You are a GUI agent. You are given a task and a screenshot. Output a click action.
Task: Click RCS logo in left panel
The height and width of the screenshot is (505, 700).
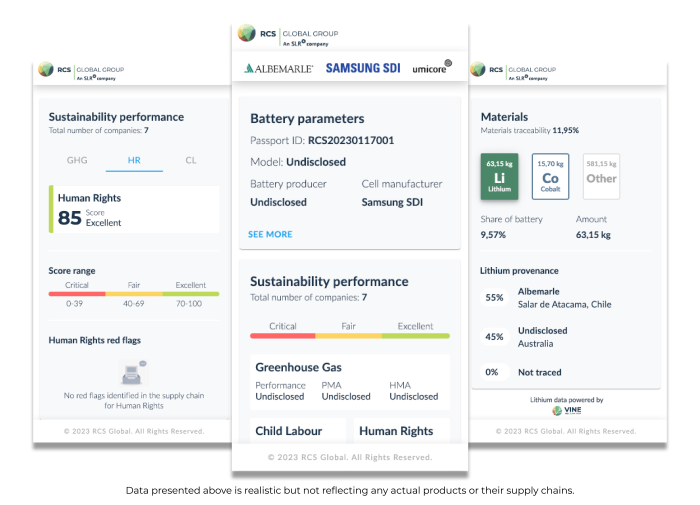tap(81, 71)
